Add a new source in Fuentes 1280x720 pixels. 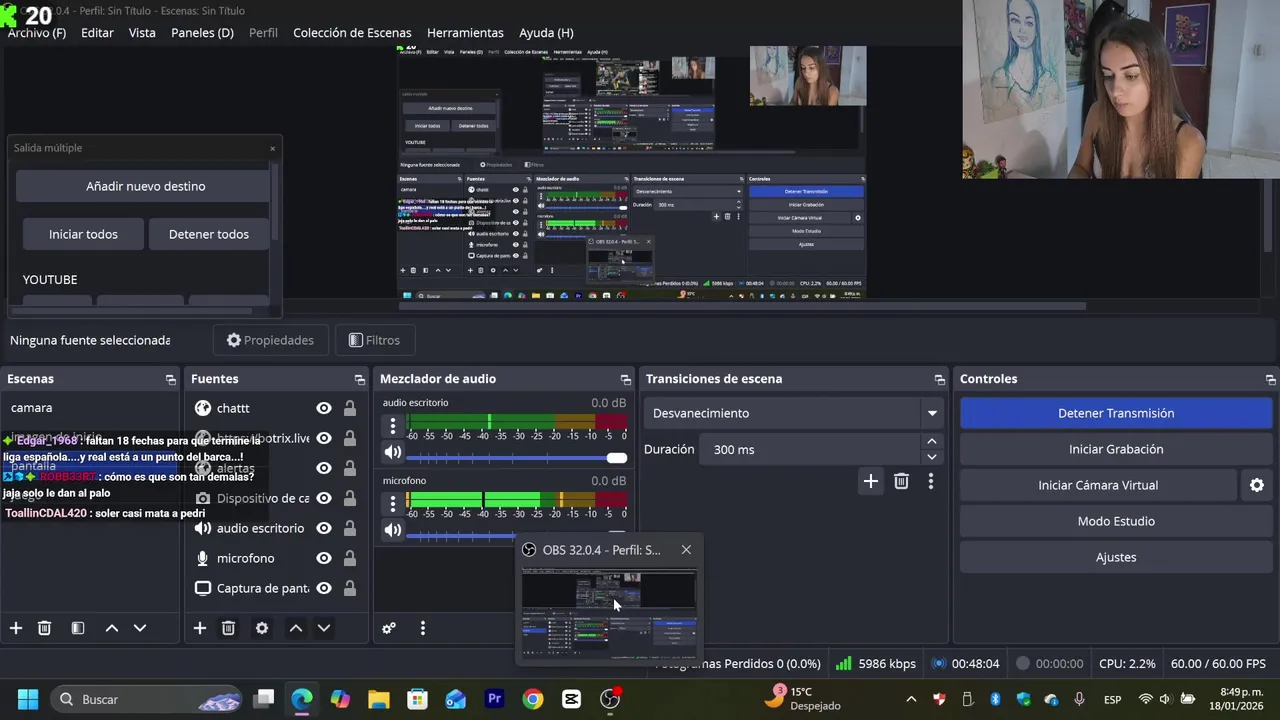(x=200, y=628)
